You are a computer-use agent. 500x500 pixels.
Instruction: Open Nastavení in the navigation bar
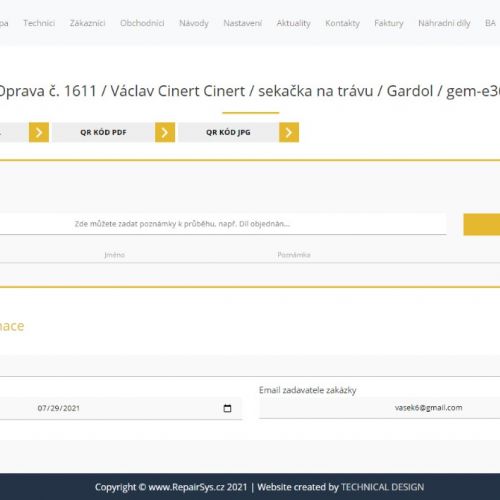(242, 23)
